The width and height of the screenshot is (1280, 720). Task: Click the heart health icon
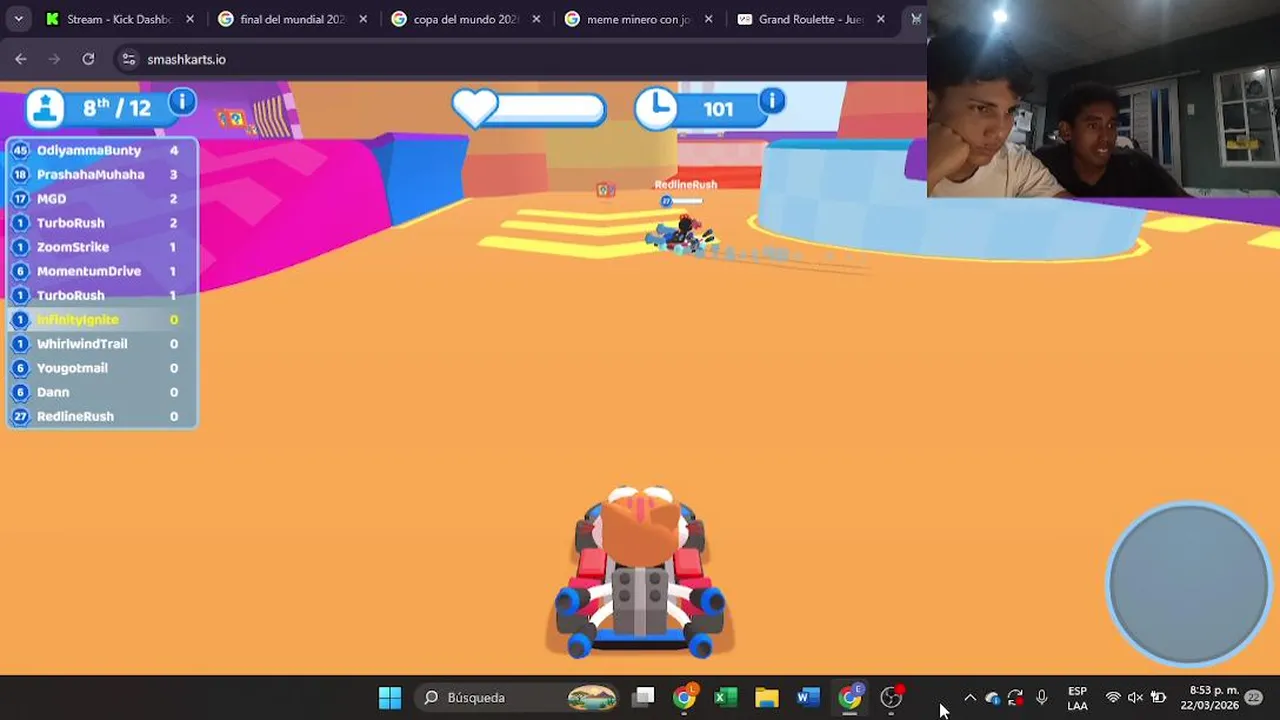click(475, 107)
